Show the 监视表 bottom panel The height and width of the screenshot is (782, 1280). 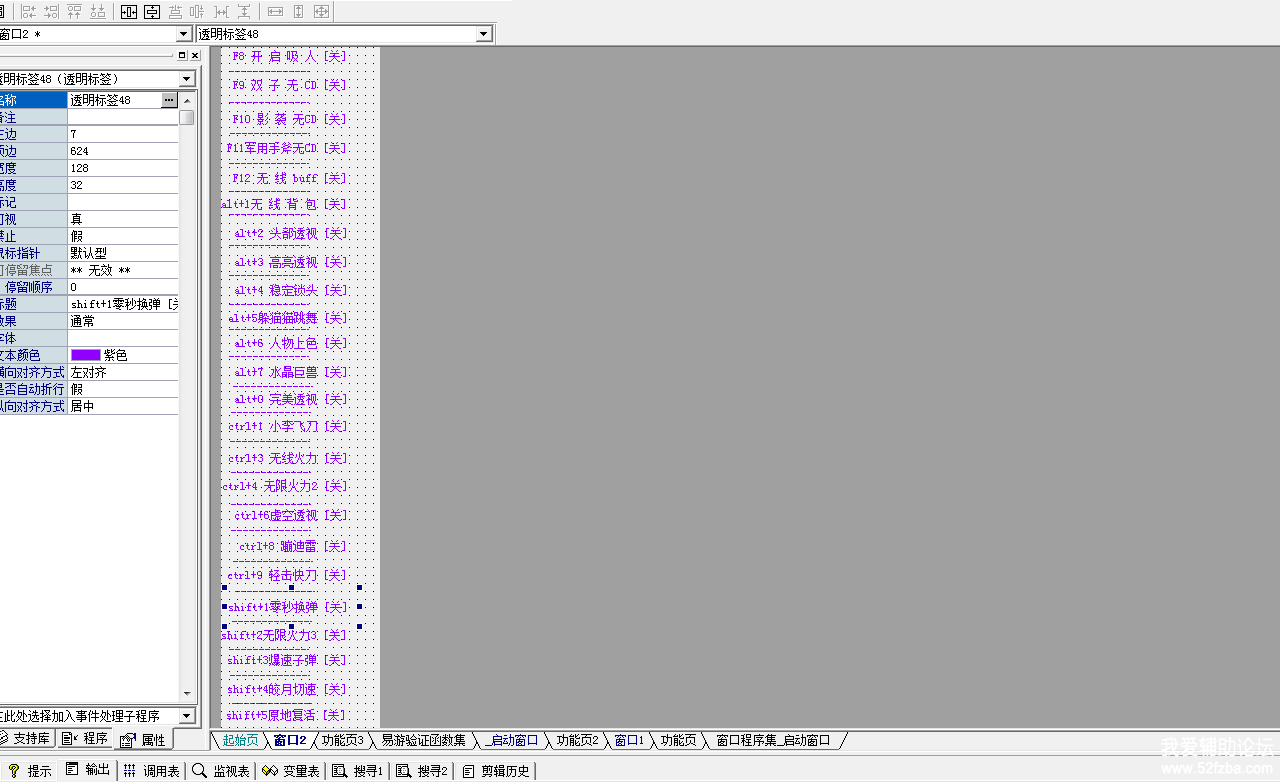(221, 770)
